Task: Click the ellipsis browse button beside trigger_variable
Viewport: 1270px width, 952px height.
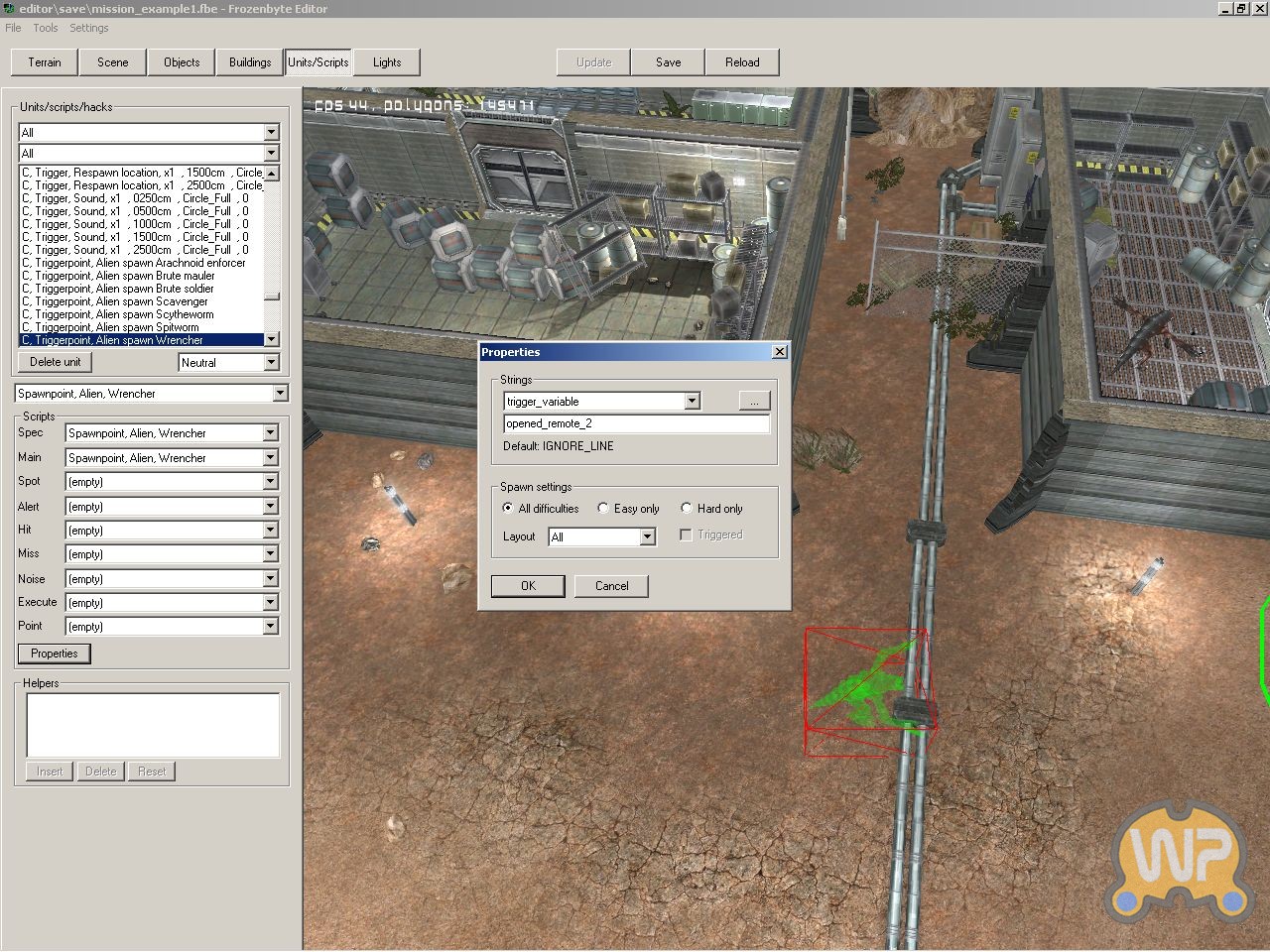Action: tap(754, 401)
